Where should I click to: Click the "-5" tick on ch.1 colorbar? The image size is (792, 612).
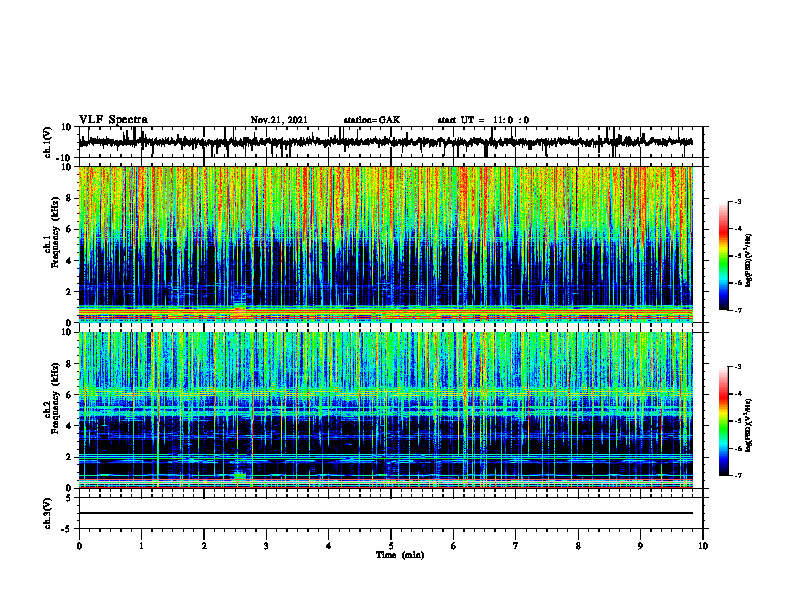click(x=738, y=256)
